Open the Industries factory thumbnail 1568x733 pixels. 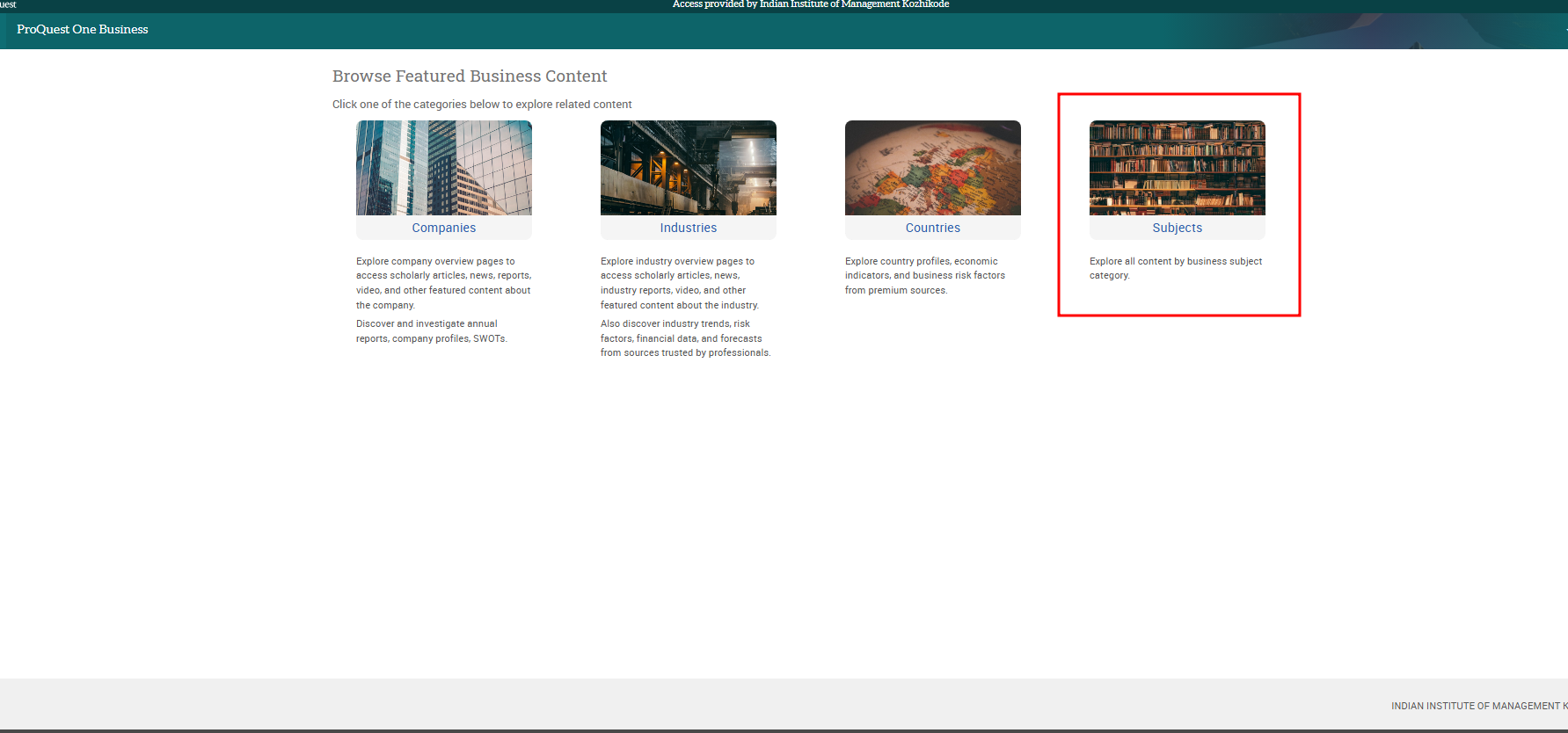688,168
